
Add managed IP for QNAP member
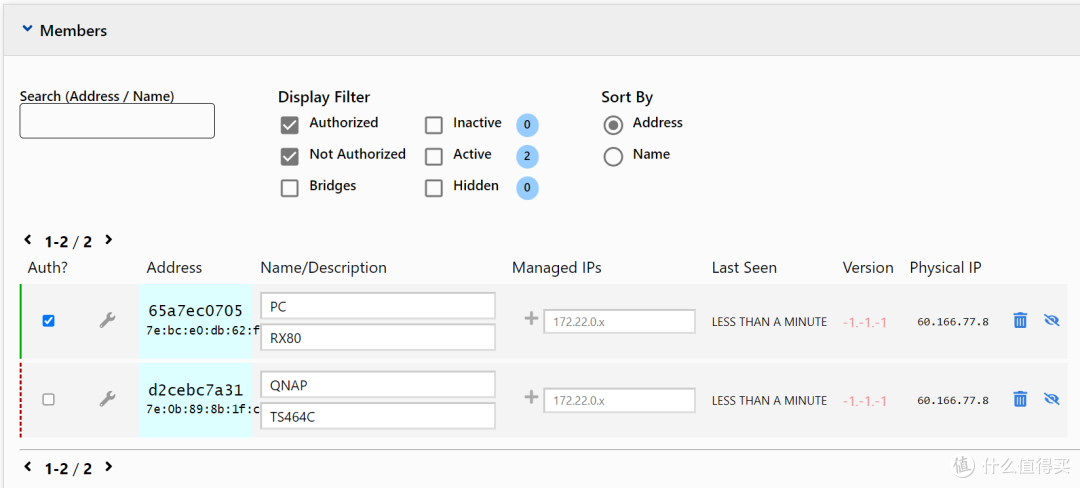click(531, 398)
